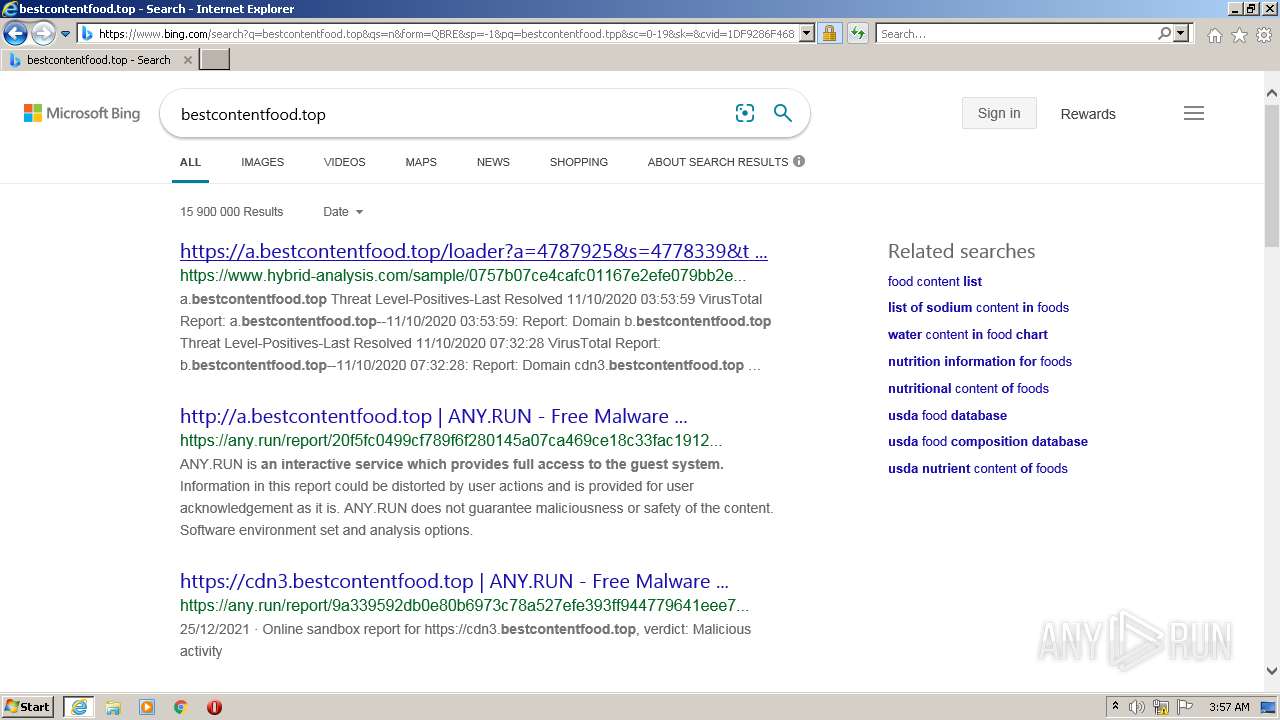Expand the address bar autocomplete dropdown

pos(807,34)
